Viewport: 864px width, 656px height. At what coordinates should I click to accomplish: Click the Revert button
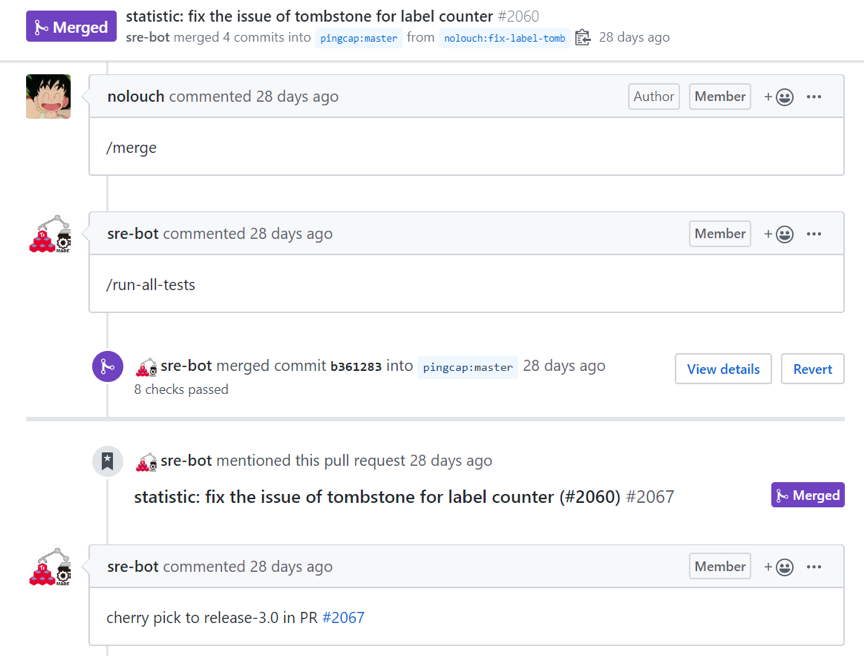[x=812, y=369]
